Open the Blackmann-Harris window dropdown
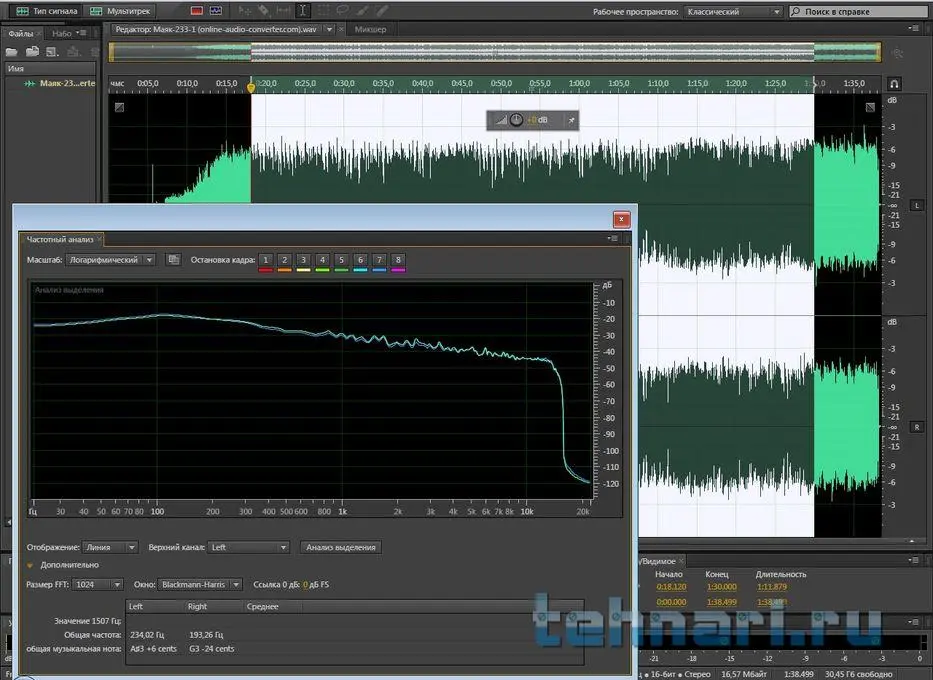Image resolution: width=933 pixels, height=680 pixels. pos(200,584)
